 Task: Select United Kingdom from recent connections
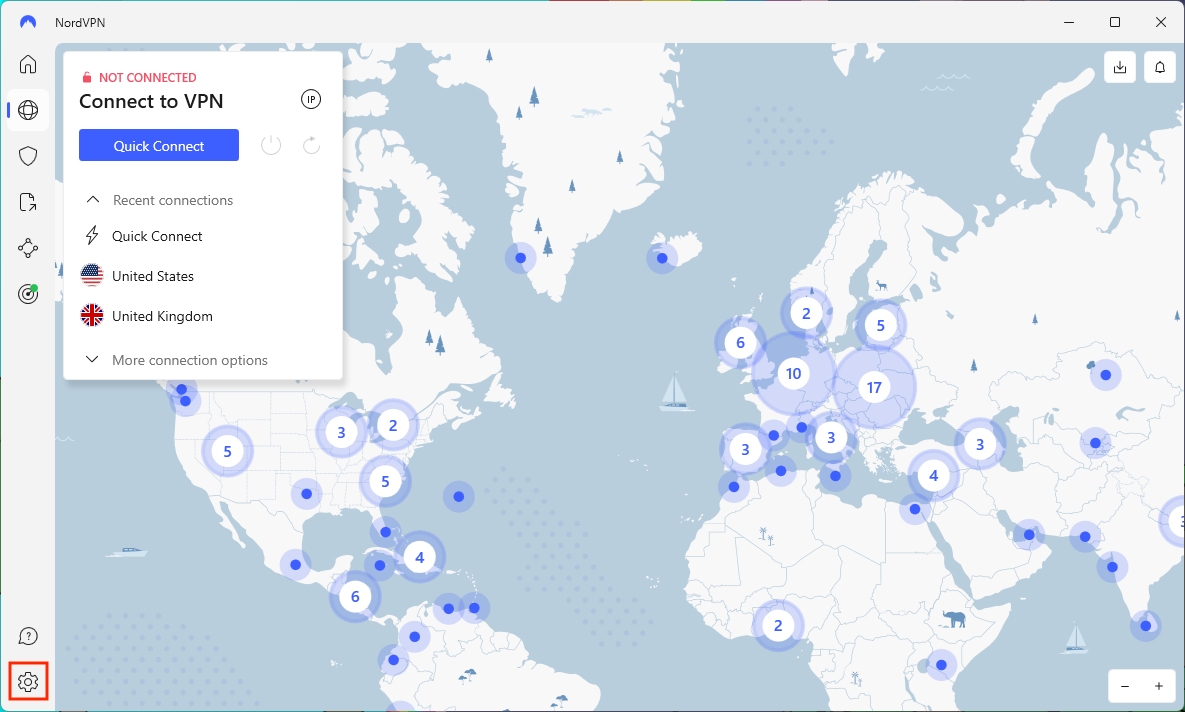(162, 316)
